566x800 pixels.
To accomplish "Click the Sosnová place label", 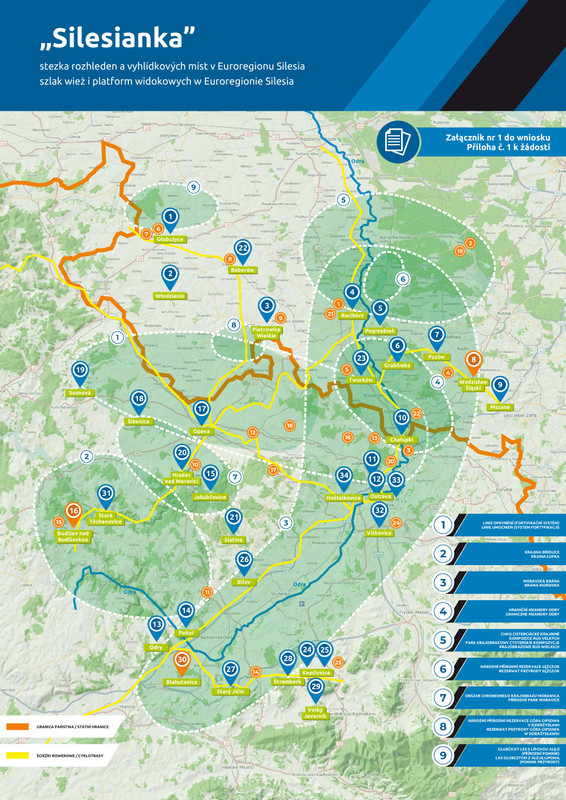I will [x=80, y=393].
